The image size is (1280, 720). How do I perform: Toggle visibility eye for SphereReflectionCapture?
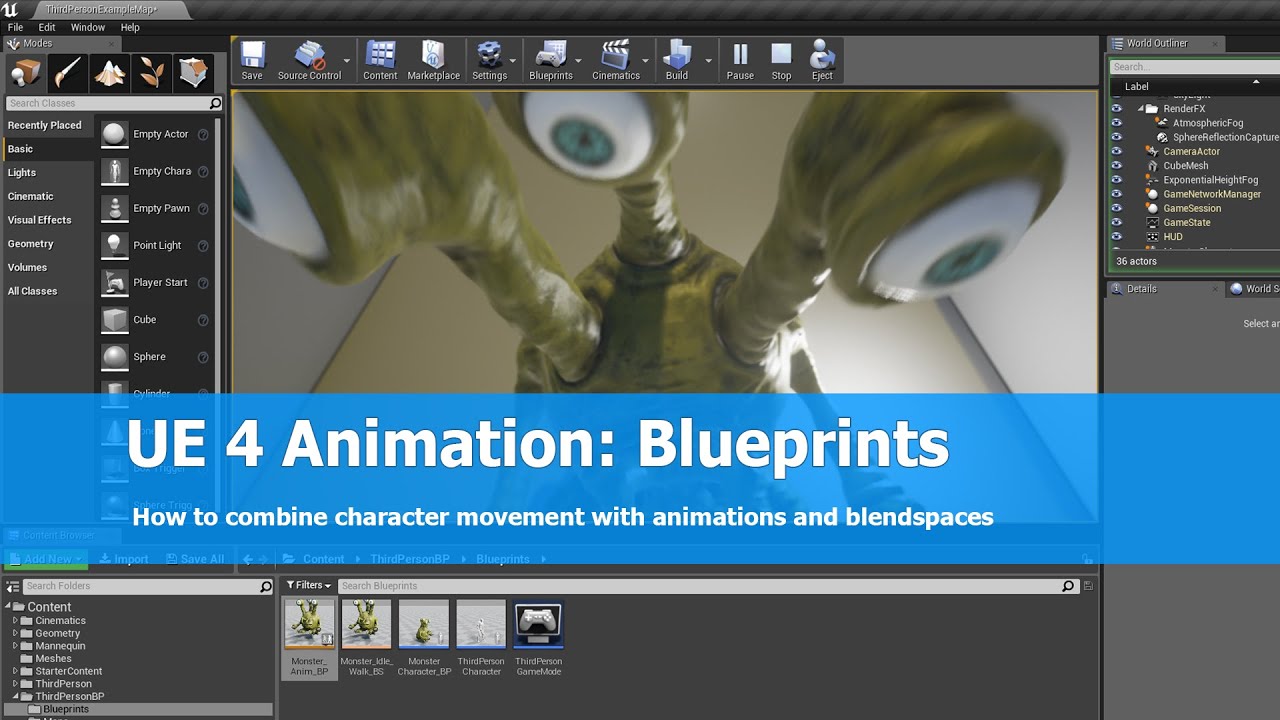click(x=1117, y=137)
